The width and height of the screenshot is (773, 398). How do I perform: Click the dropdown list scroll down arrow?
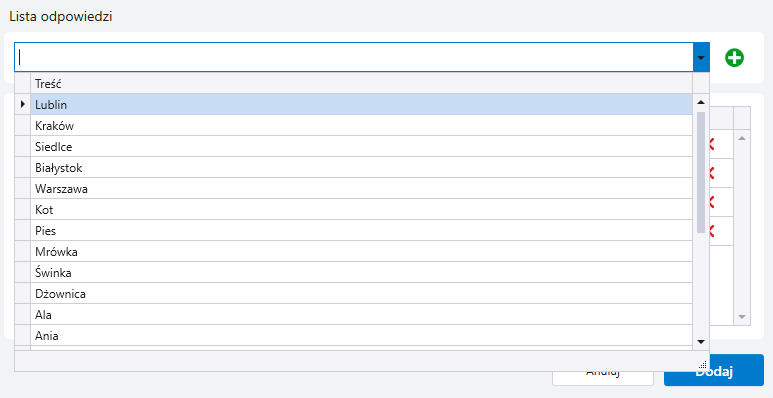coord(701,342)
